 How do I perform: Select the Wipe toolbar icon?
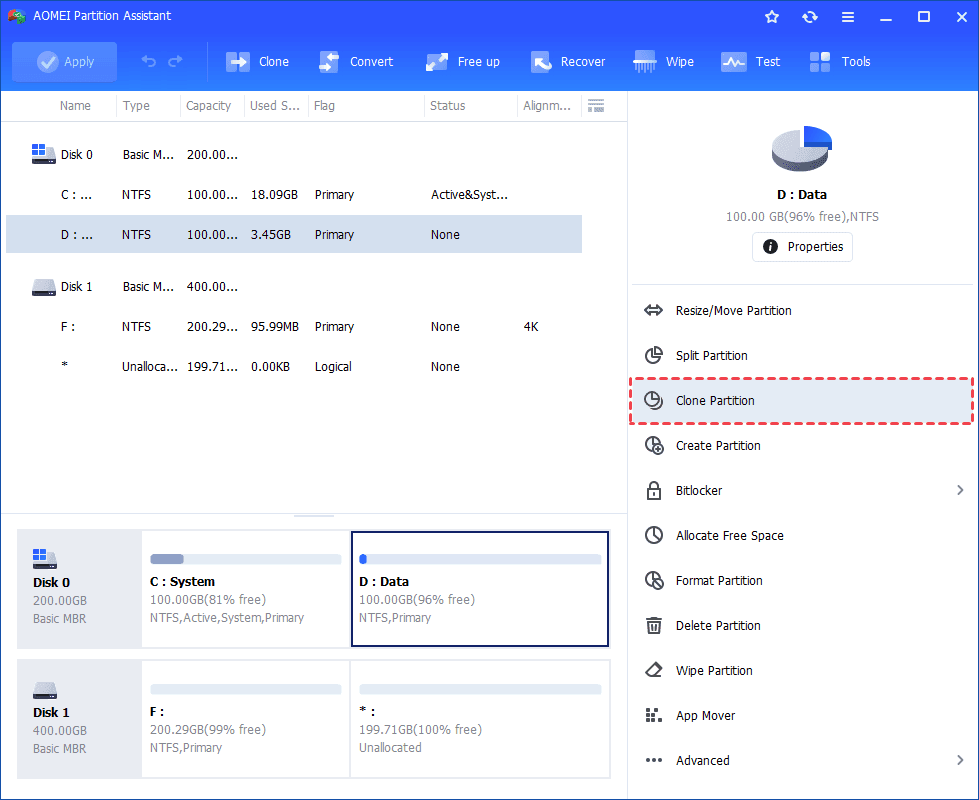tap(663, 61)
